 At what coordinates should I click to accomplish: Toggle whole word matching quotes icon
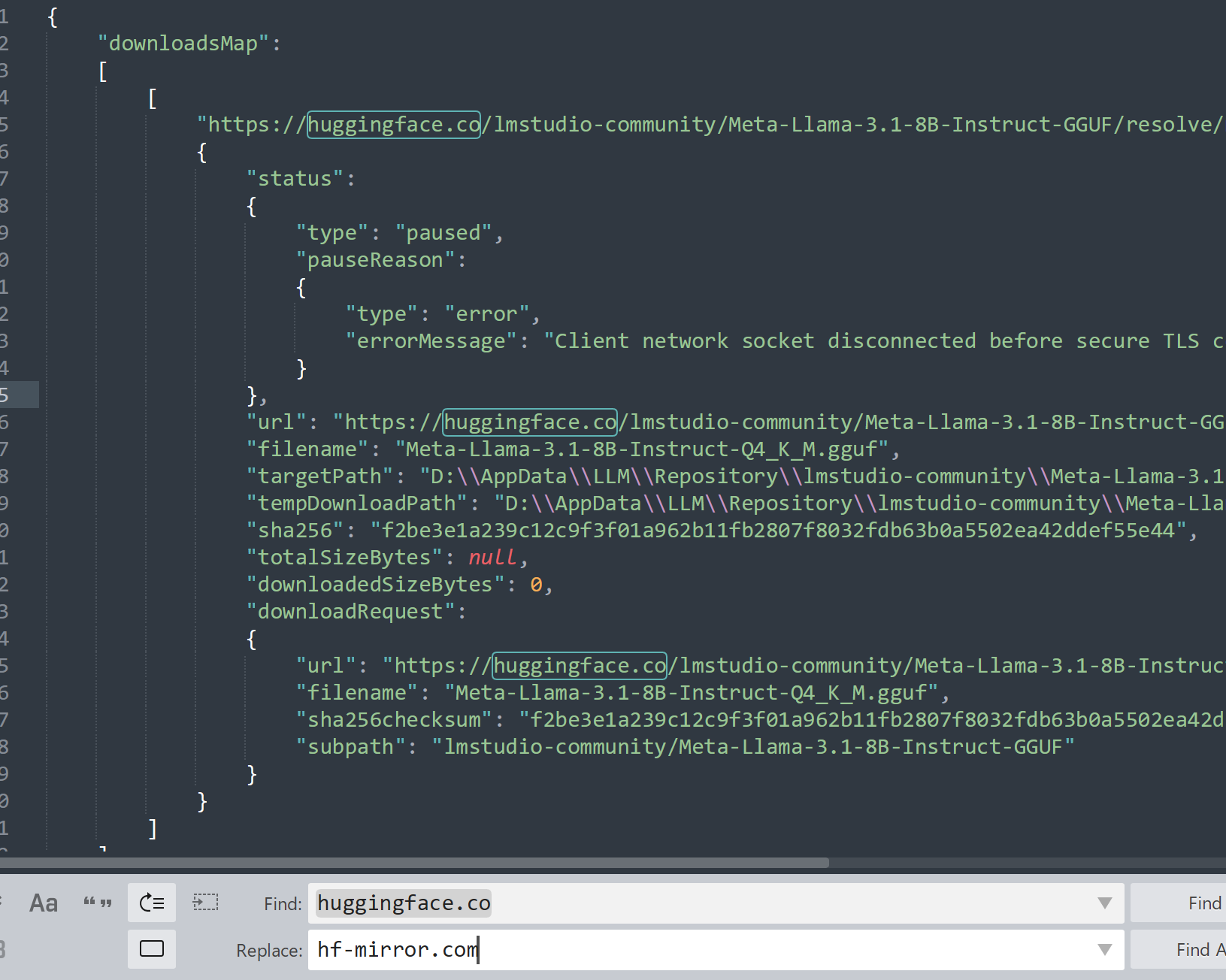(x=98, y=903)
